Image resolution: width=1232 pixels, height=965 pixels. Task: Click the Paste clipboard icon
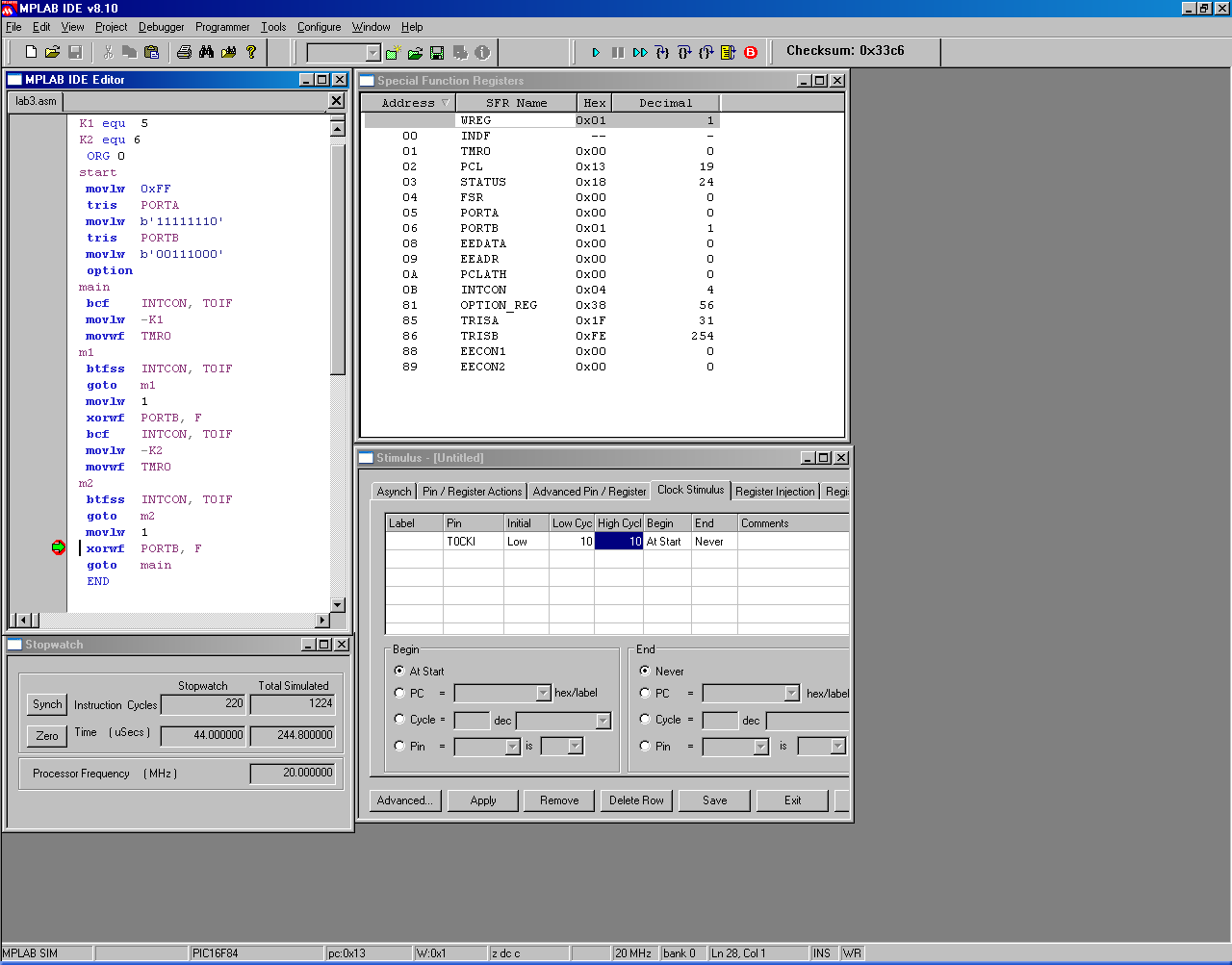point(151,52)
